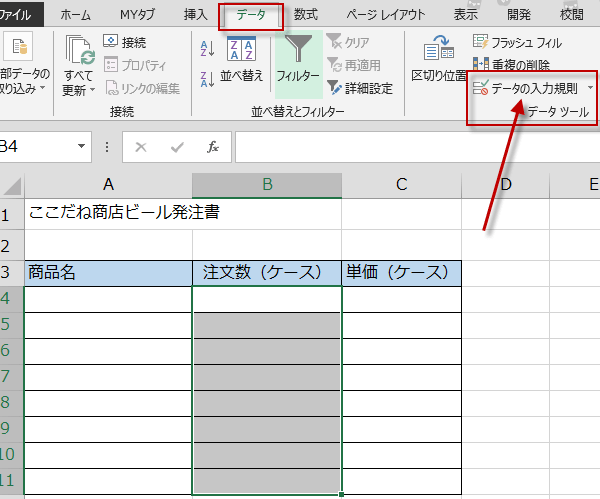The image size is (600, 499).
Task: Click the 注文数（ケース） header cell
Action: coord(267,273)
